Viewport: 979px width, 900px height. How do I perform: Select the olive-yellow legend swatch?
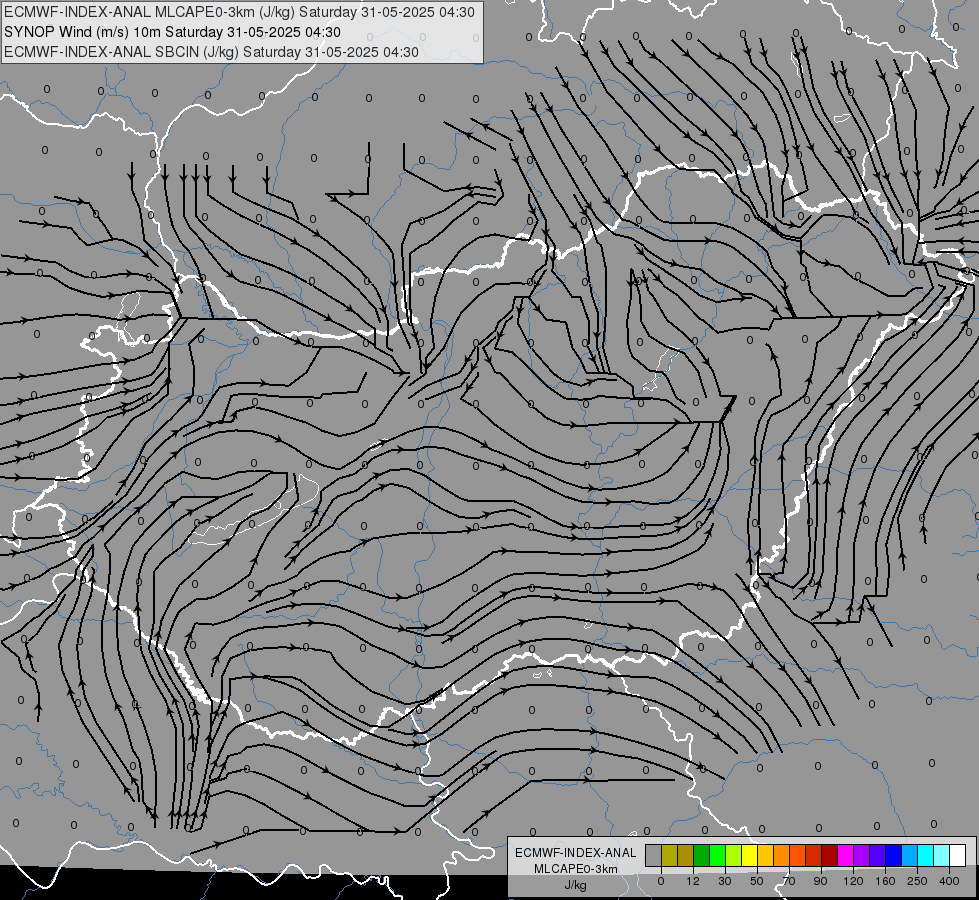pos(669,855)
